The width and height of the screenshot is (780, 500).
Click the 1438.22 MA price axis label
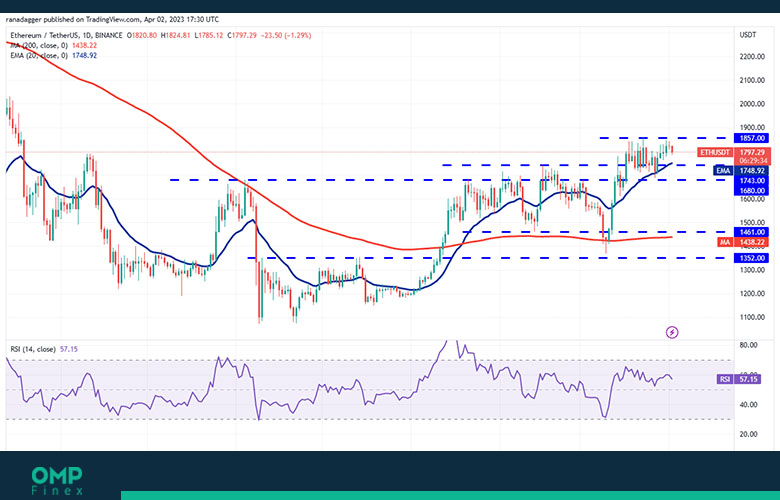pyautogui.click(x=752, y=242)
